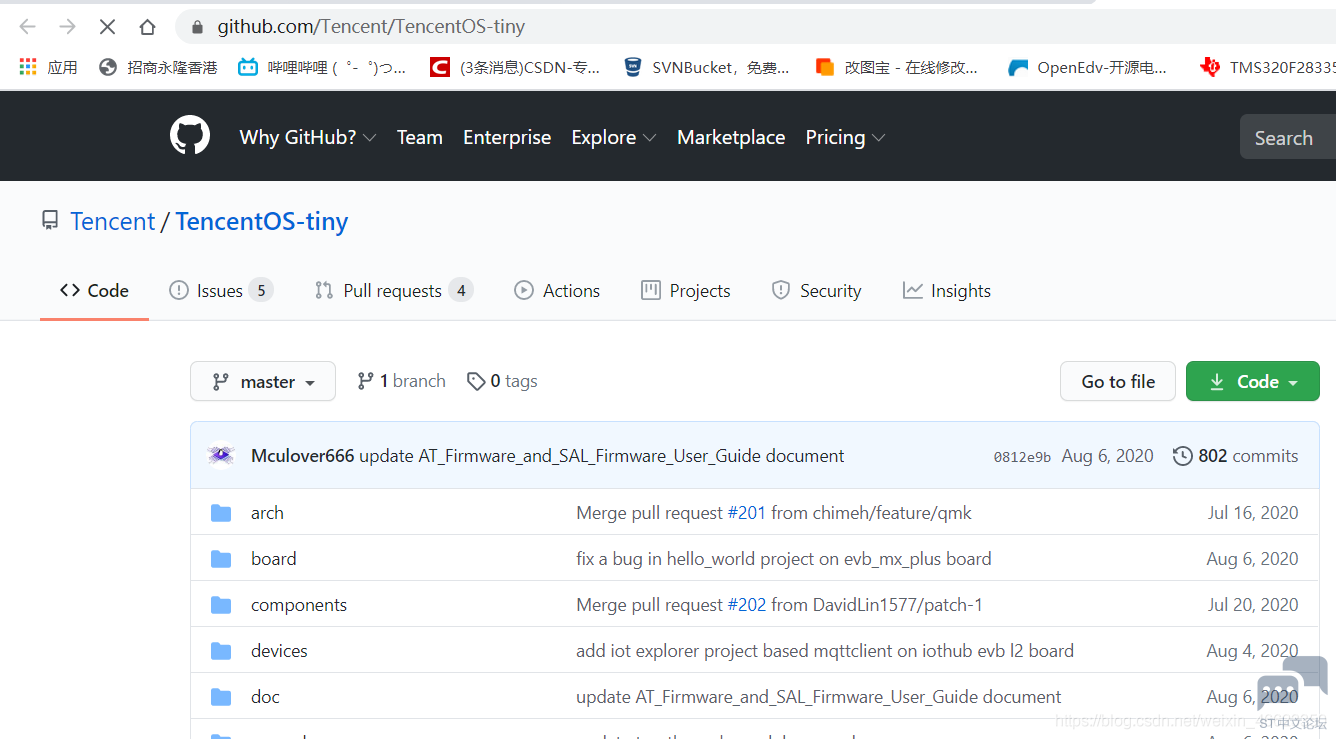Switch to the Projects tab

coord(686,291)
